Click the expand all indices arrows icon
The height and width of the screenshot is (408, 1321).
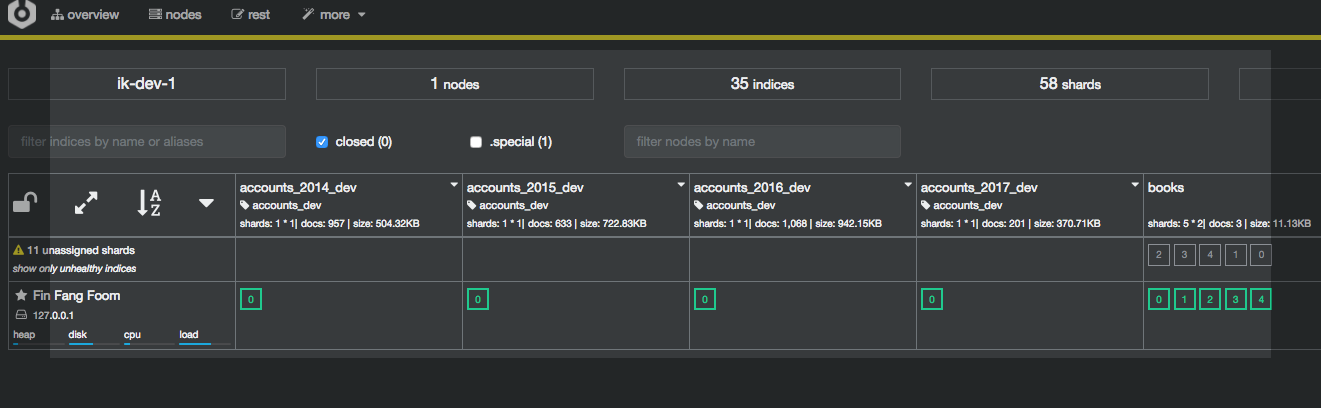coord(87,204)
